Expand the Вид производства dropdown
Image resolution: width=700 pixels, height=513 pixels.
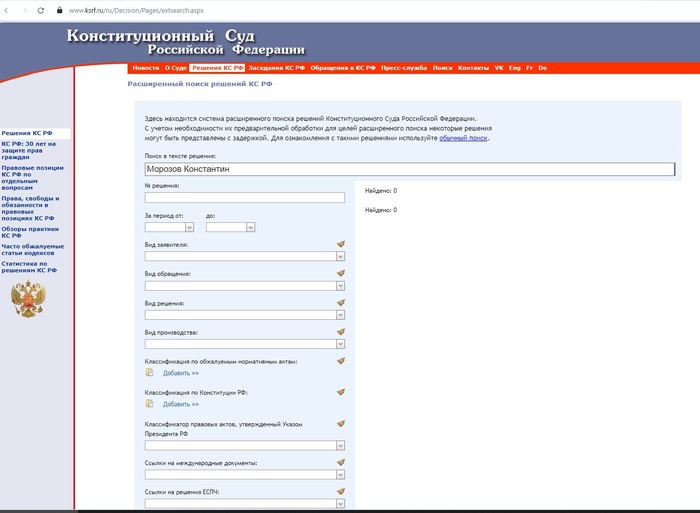point(340,344)
